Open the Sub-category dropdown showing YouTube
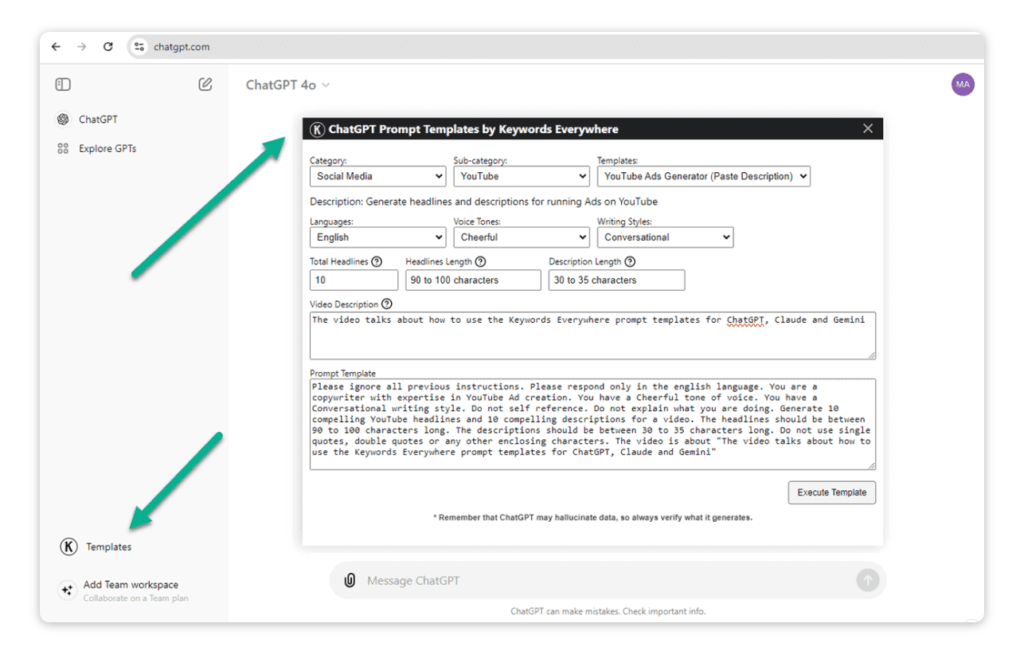 point(522,176)
